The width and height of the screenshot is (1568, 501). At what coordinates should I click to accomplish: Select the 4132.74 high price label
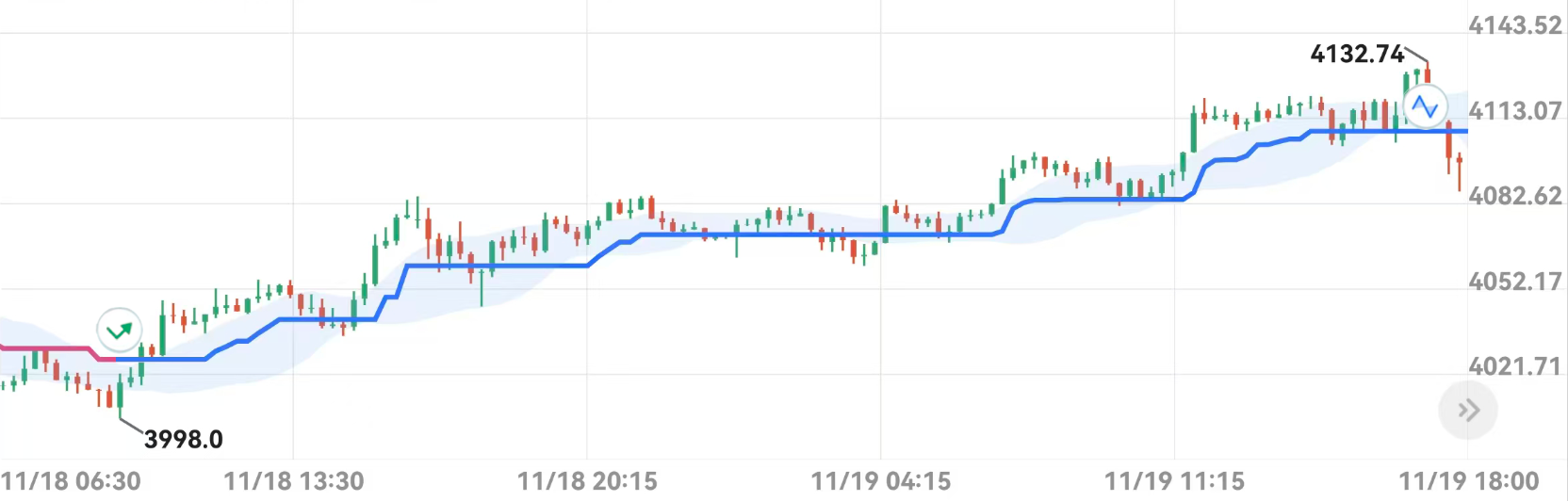tap(1357, 55)
